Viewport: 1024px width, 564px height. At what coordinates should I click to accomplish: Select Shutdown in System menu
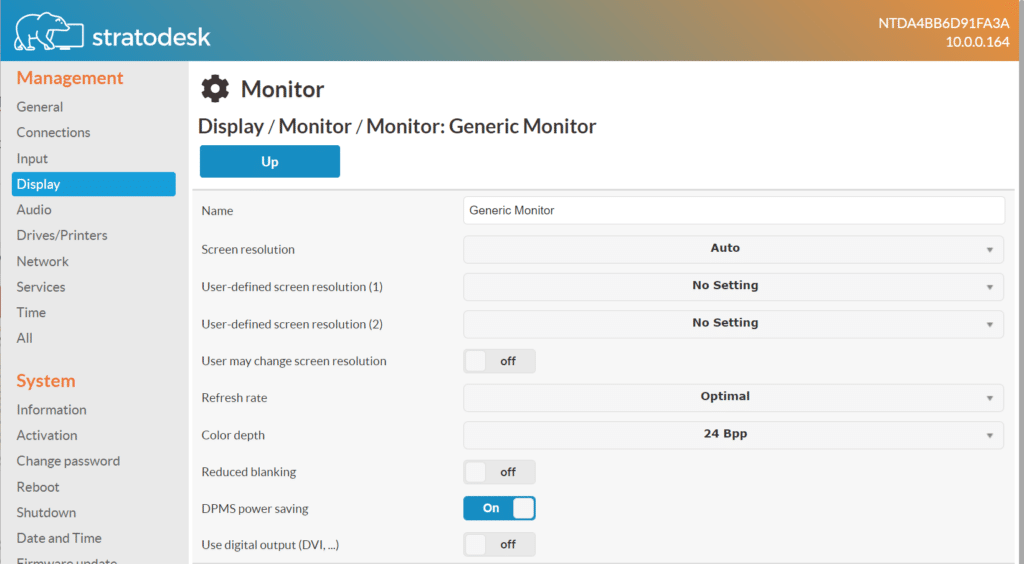pyautogui.click(x=46, y=512)
